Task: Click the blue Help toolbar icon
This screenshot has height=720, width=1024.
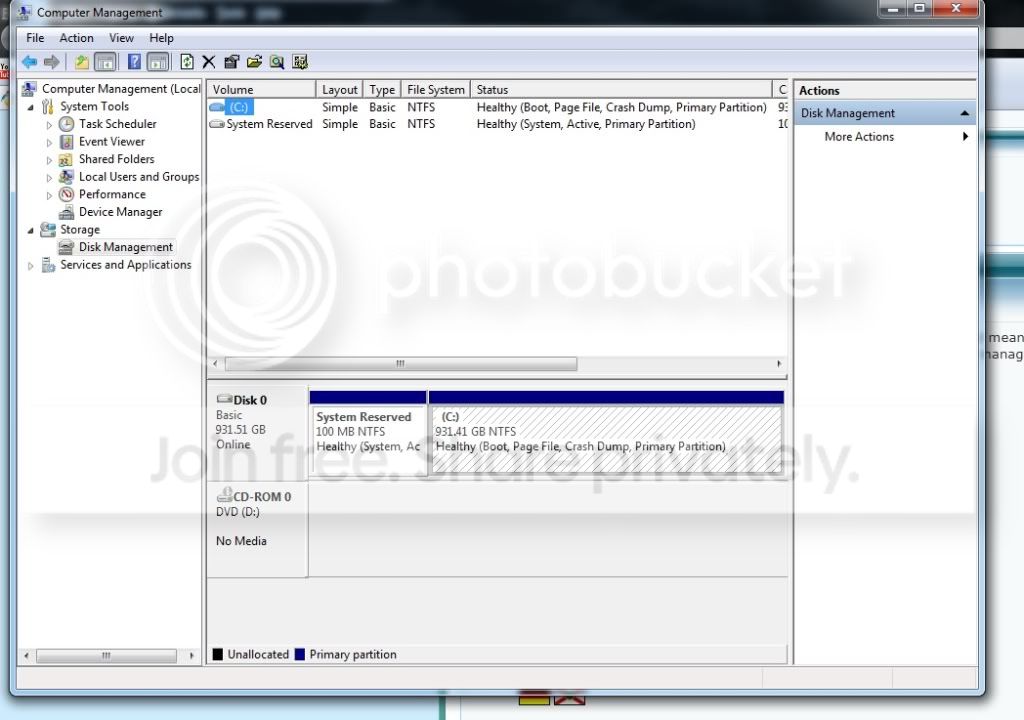Action: point(134,62)
